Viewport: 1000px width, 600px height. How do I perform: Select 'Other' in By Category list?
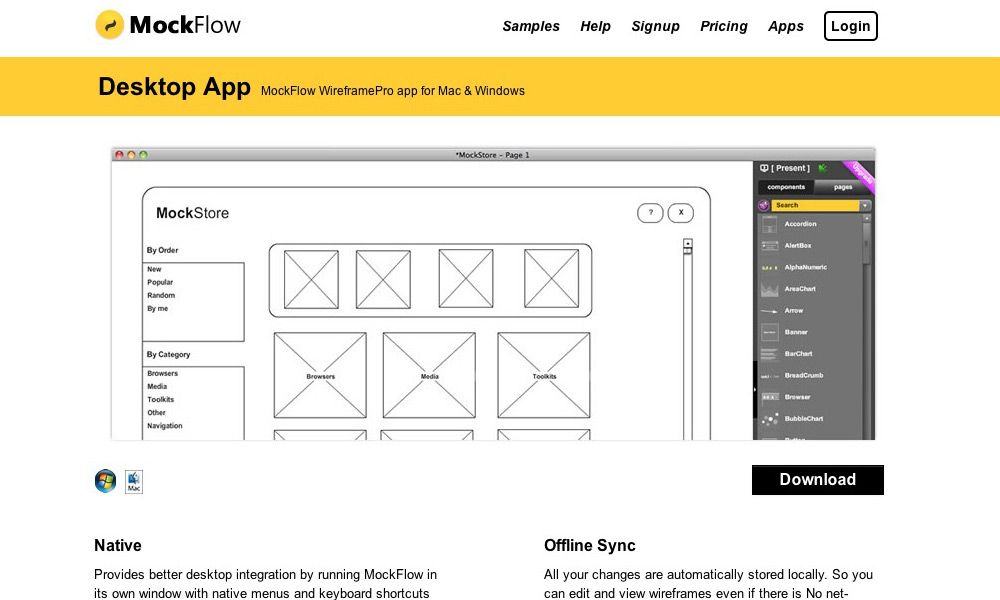pos(156,413)
